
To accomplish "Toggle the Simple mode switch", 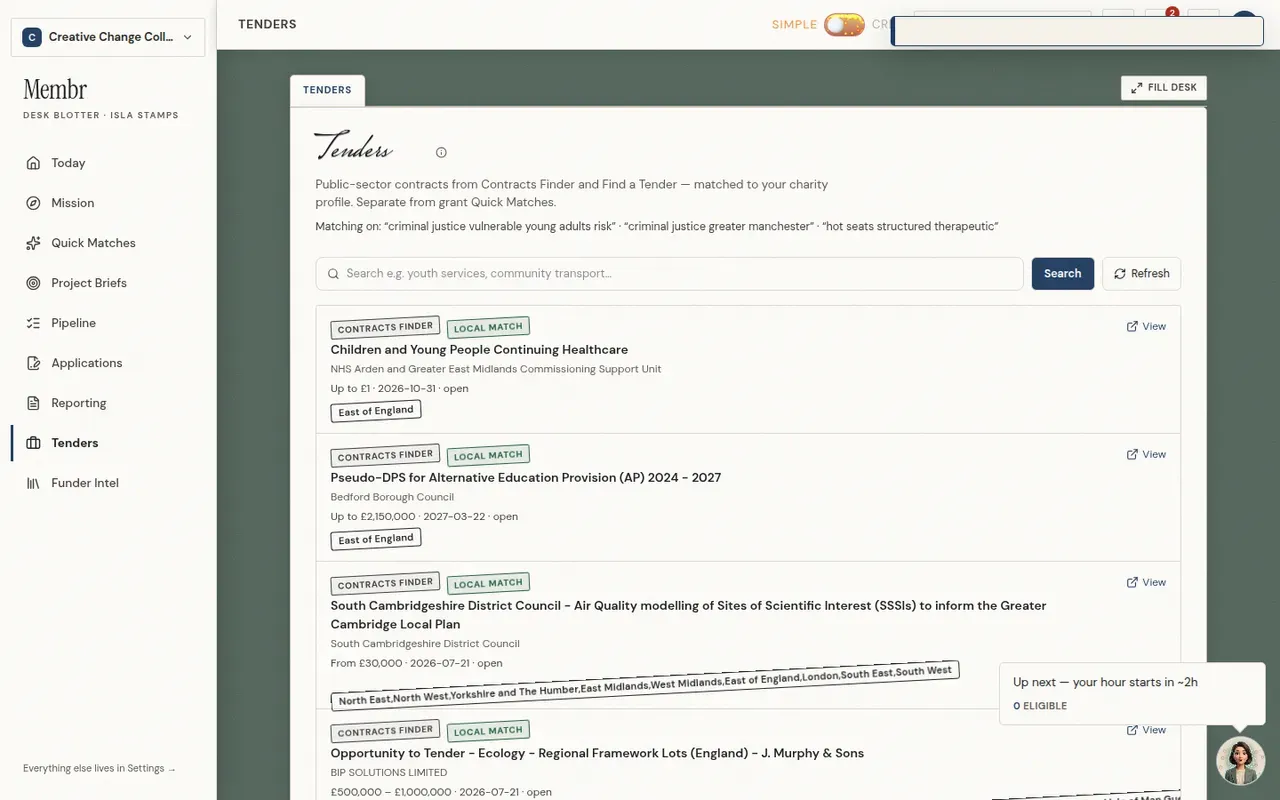I will pos(844,24).
